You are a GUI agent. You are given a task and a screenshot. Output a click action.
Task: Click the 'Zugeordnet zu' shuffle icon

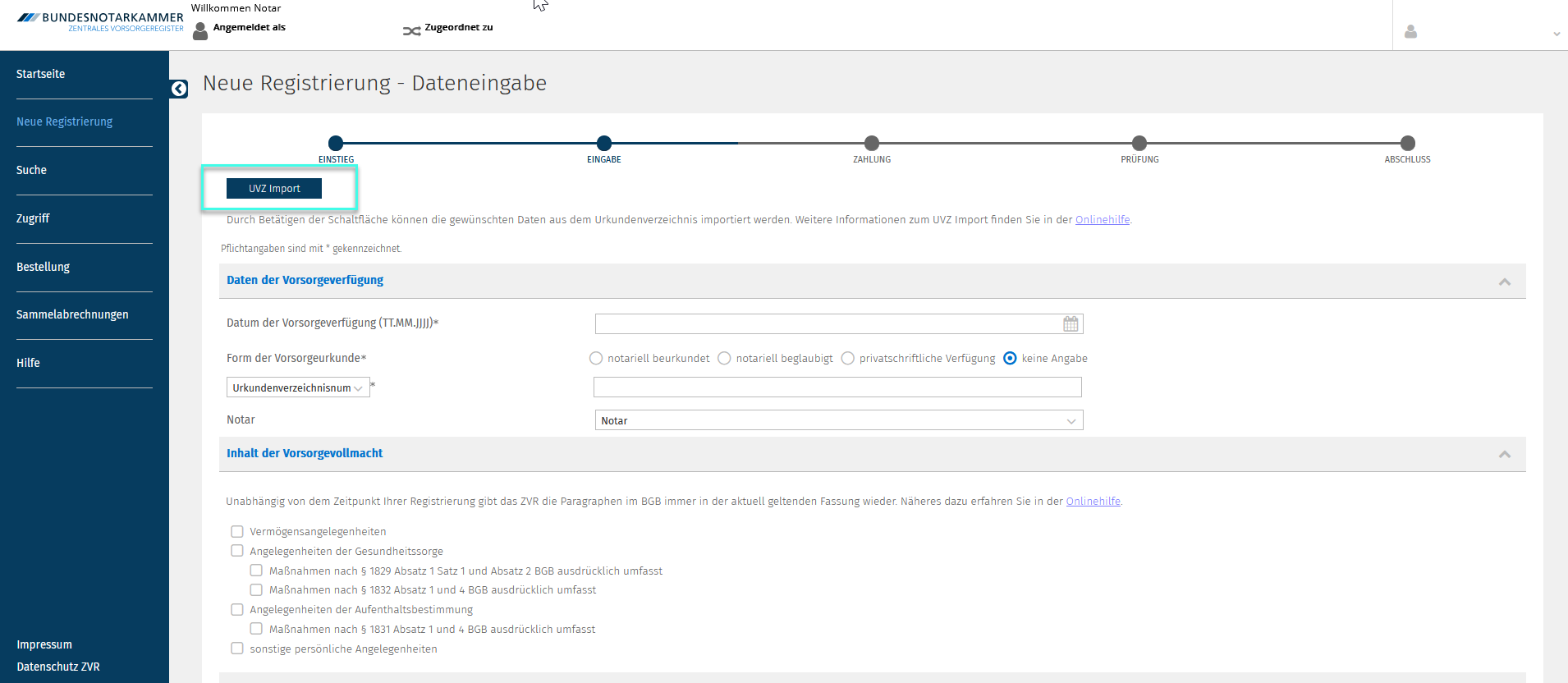(x=411, y=31)
